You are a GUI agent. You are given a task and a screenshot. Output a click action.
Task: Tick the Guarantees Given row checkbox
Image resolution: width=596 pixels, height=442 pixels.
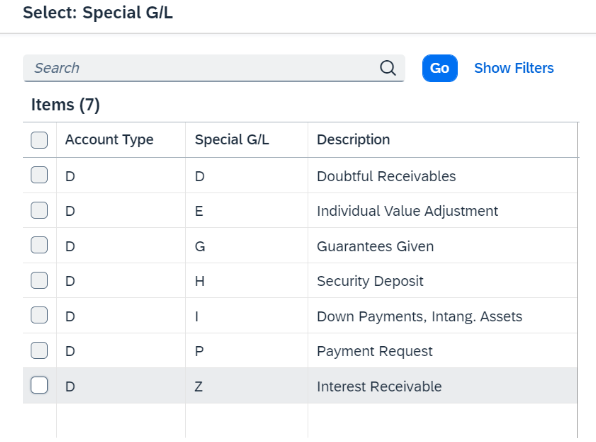tap(39, 245)
